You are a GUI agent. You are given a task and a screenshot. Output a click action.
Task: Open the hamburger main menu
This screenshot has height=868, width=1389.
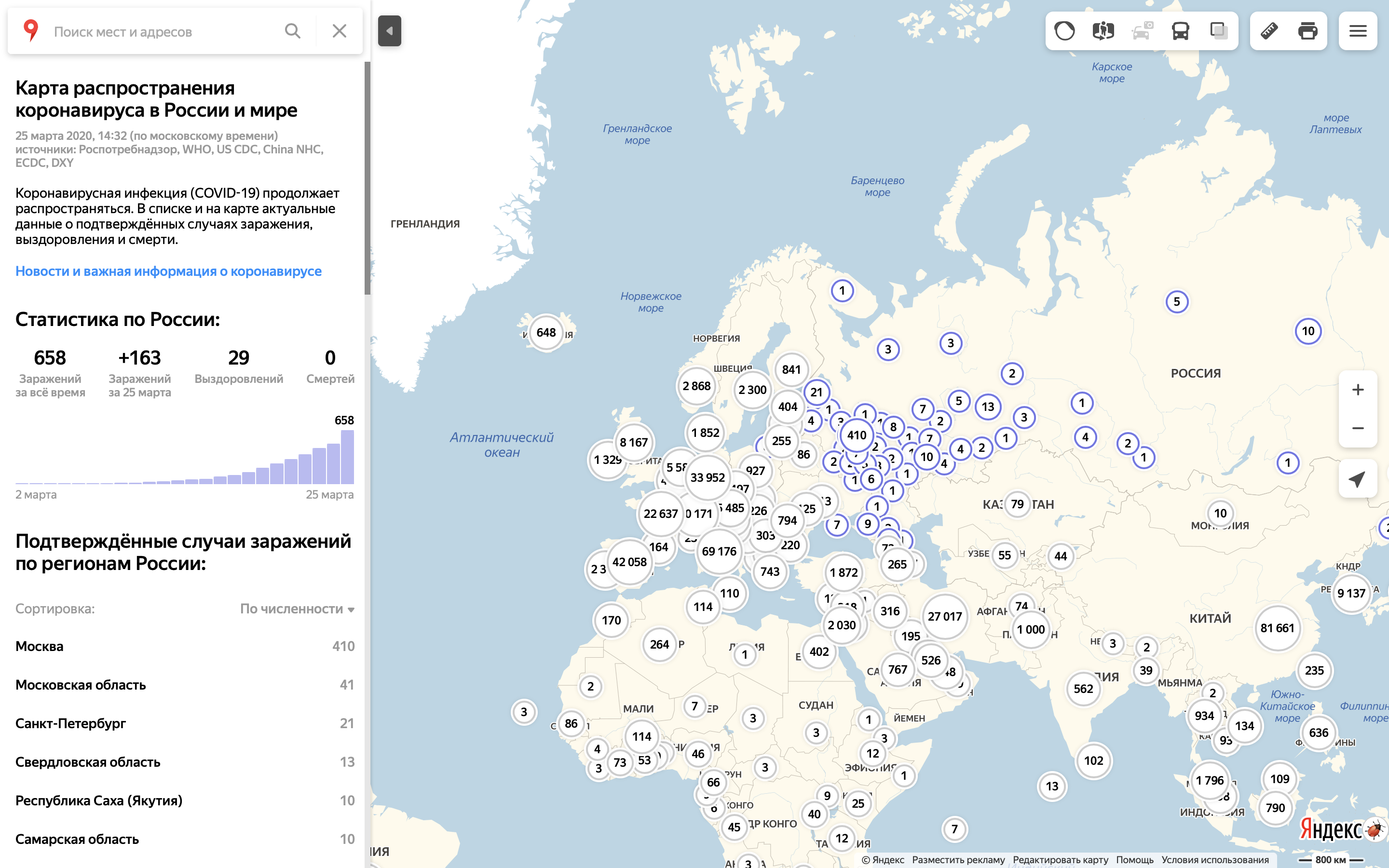[x=1358, y=31]
